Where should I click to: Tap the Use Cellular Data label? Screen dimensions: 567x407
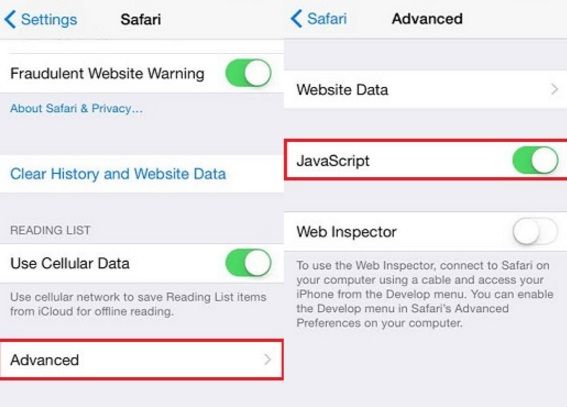click(x=70, y=263)
